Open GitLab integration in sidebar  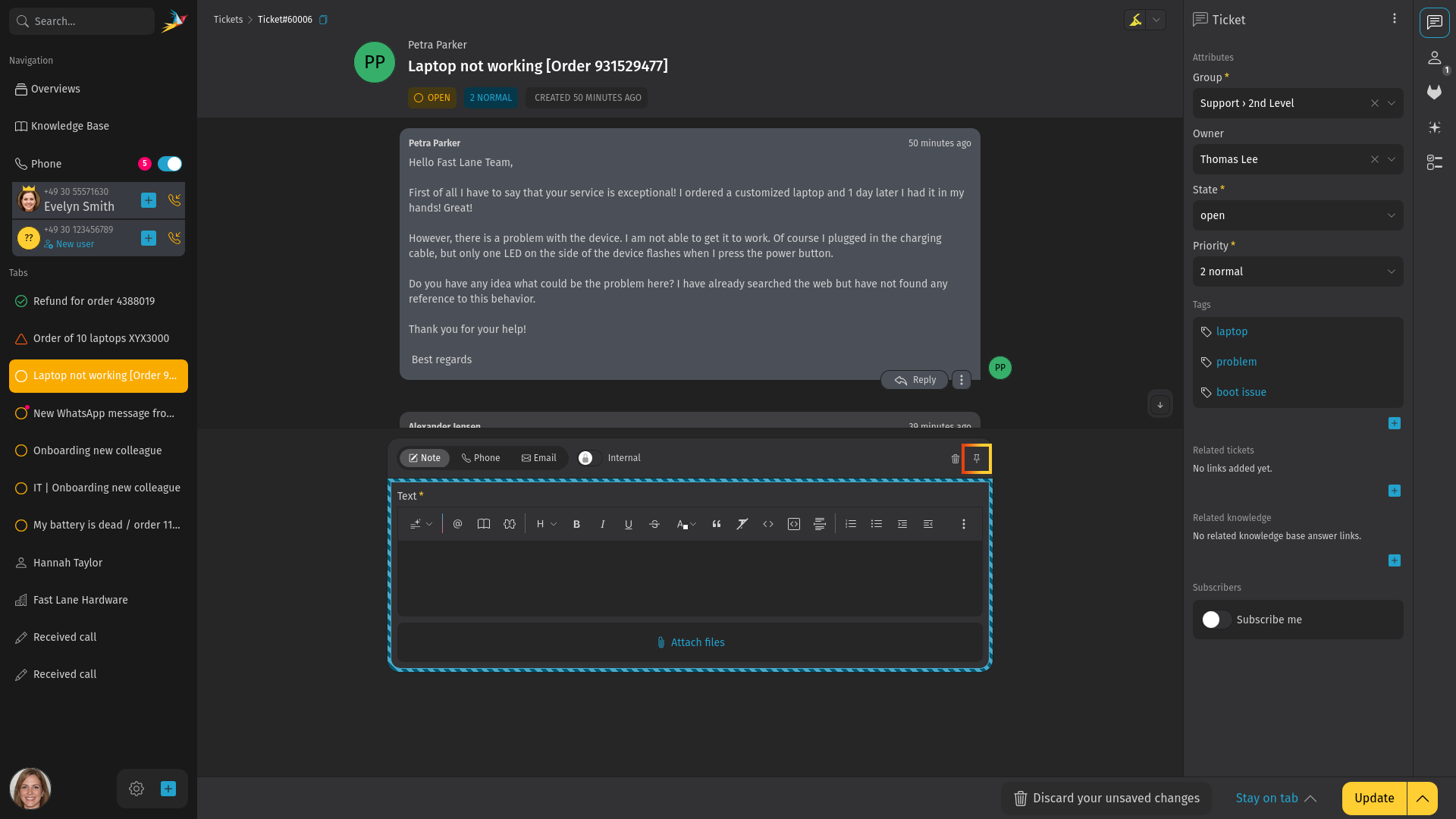(1435, 93)
